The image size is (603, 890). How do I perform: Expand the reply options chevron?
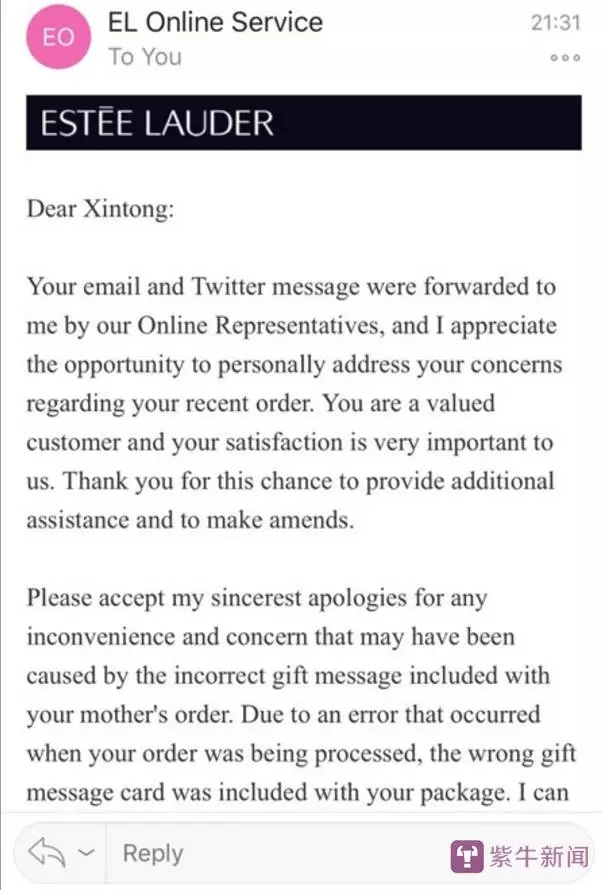click(86, 853)
